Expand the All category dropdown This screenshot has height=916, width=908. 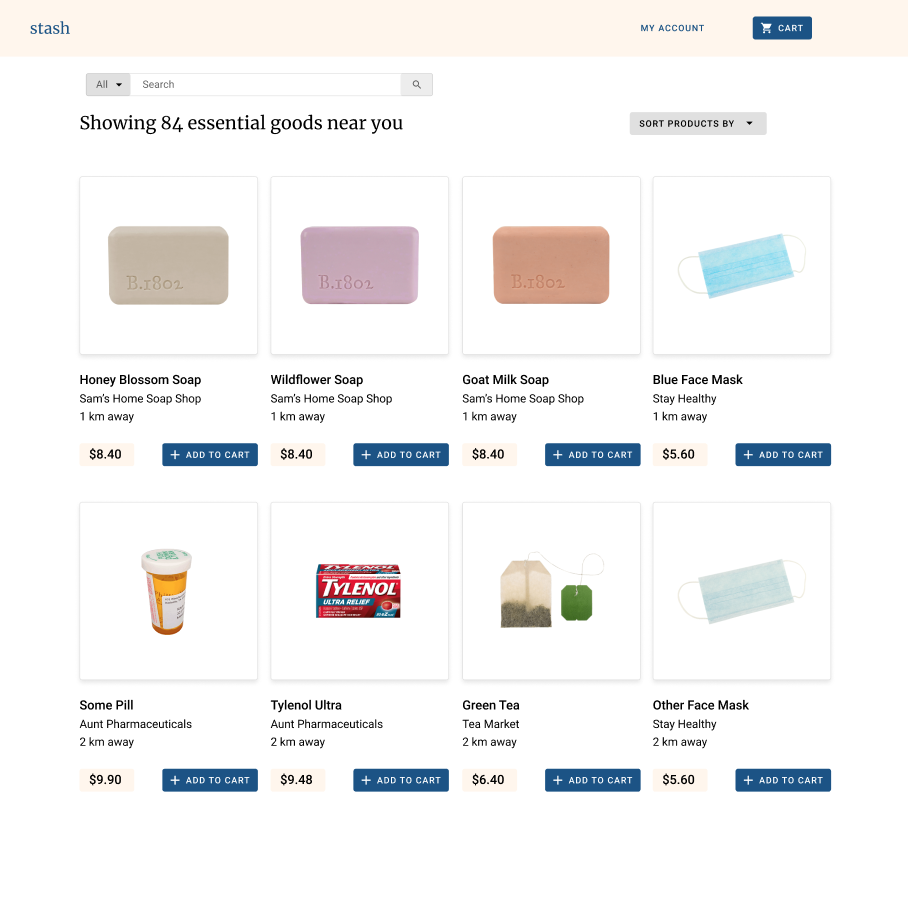click(108, 85)
